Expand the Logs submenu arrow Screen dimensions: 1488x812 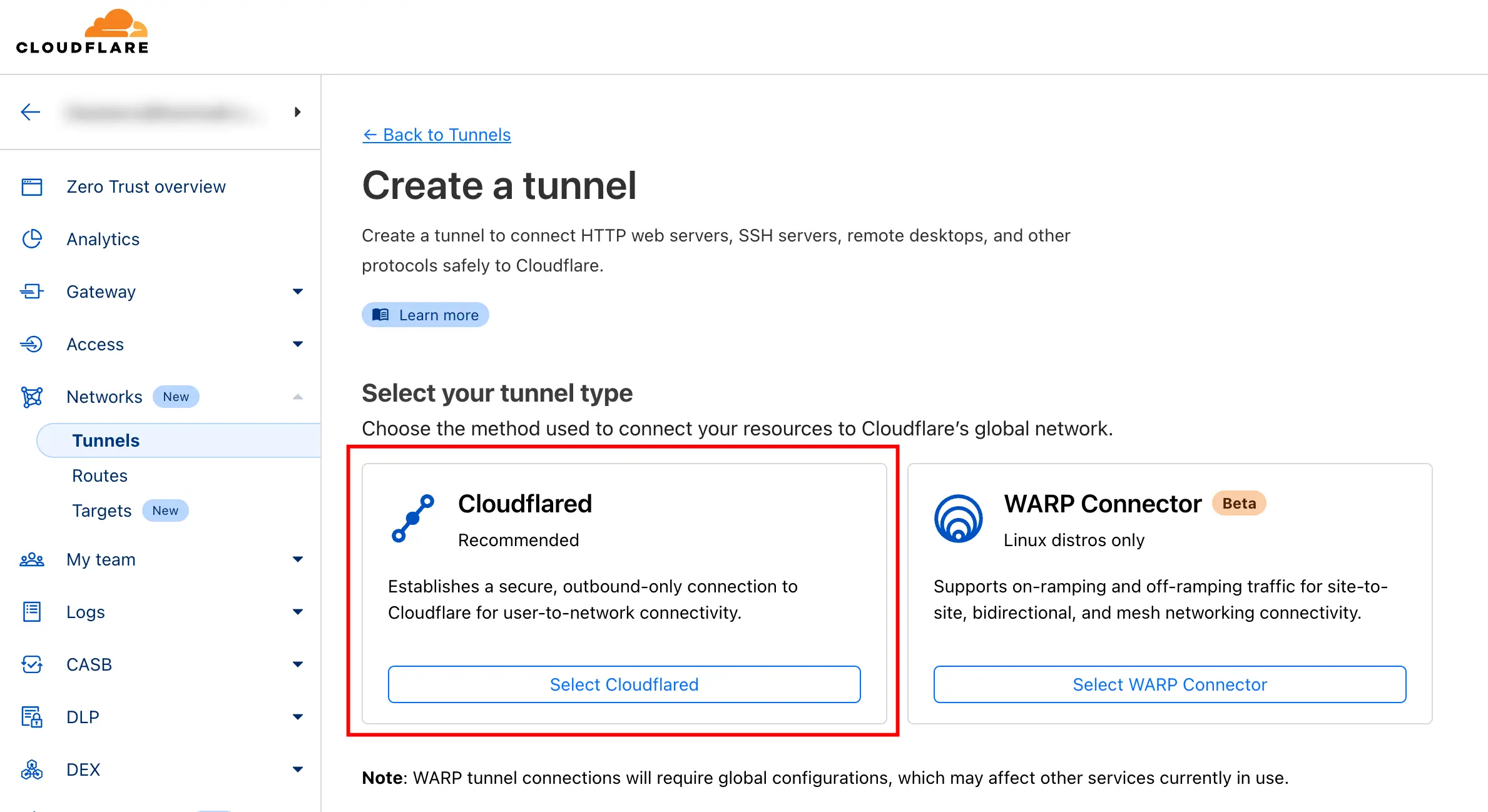coord(298,612)
